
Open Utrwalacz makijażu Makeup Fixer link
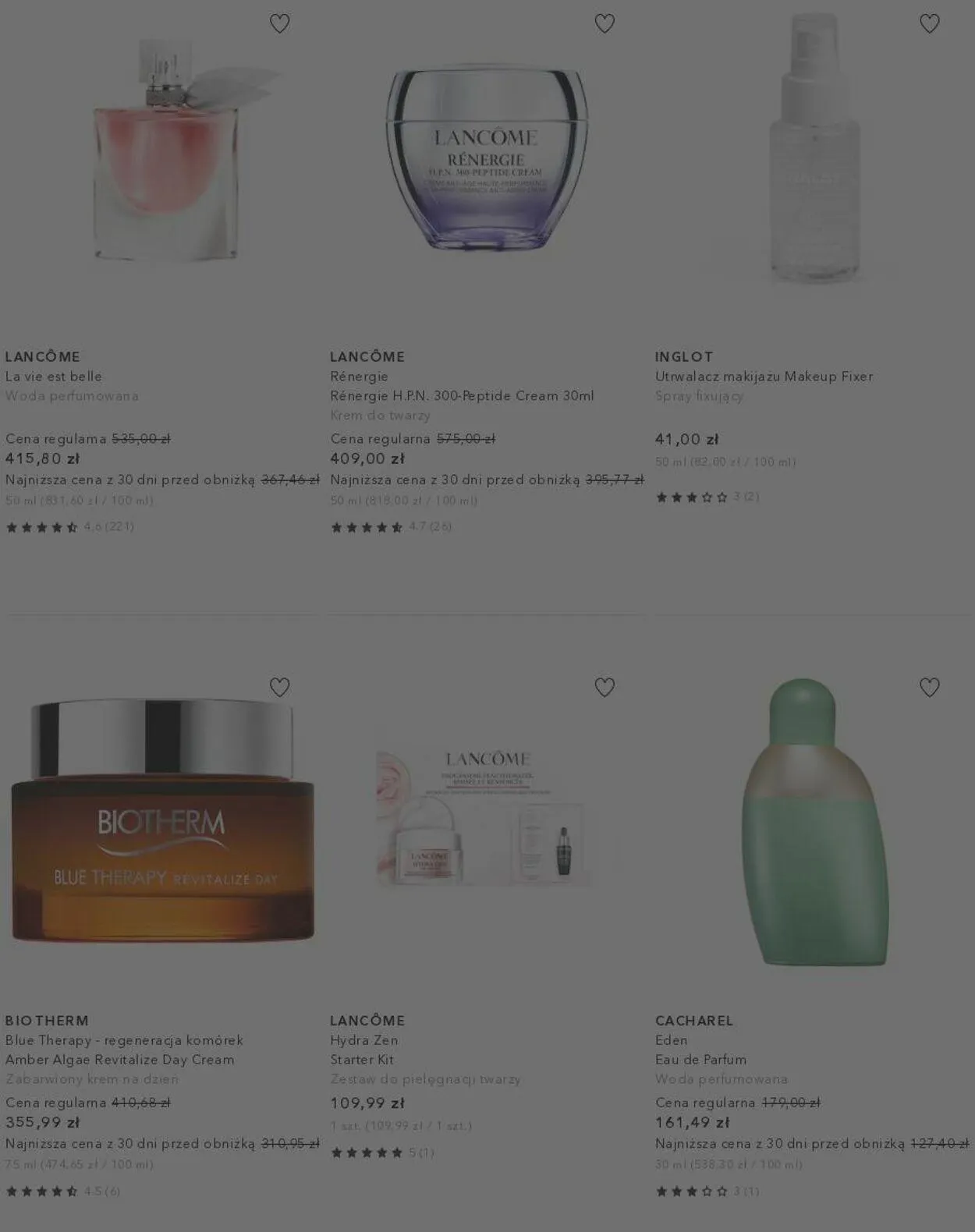pyautogui.click(x=764, y=376)
